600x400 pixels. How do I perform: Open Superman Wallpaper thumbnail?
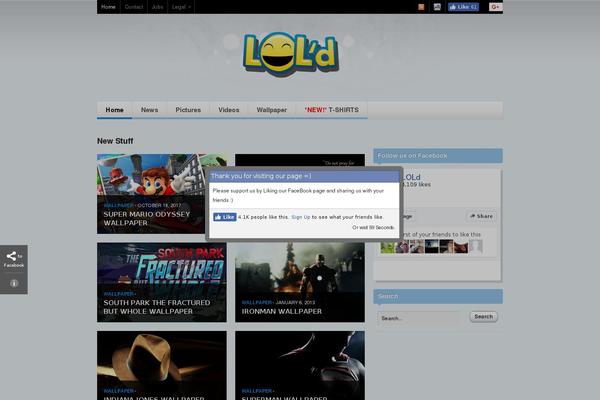pos(300,366)
